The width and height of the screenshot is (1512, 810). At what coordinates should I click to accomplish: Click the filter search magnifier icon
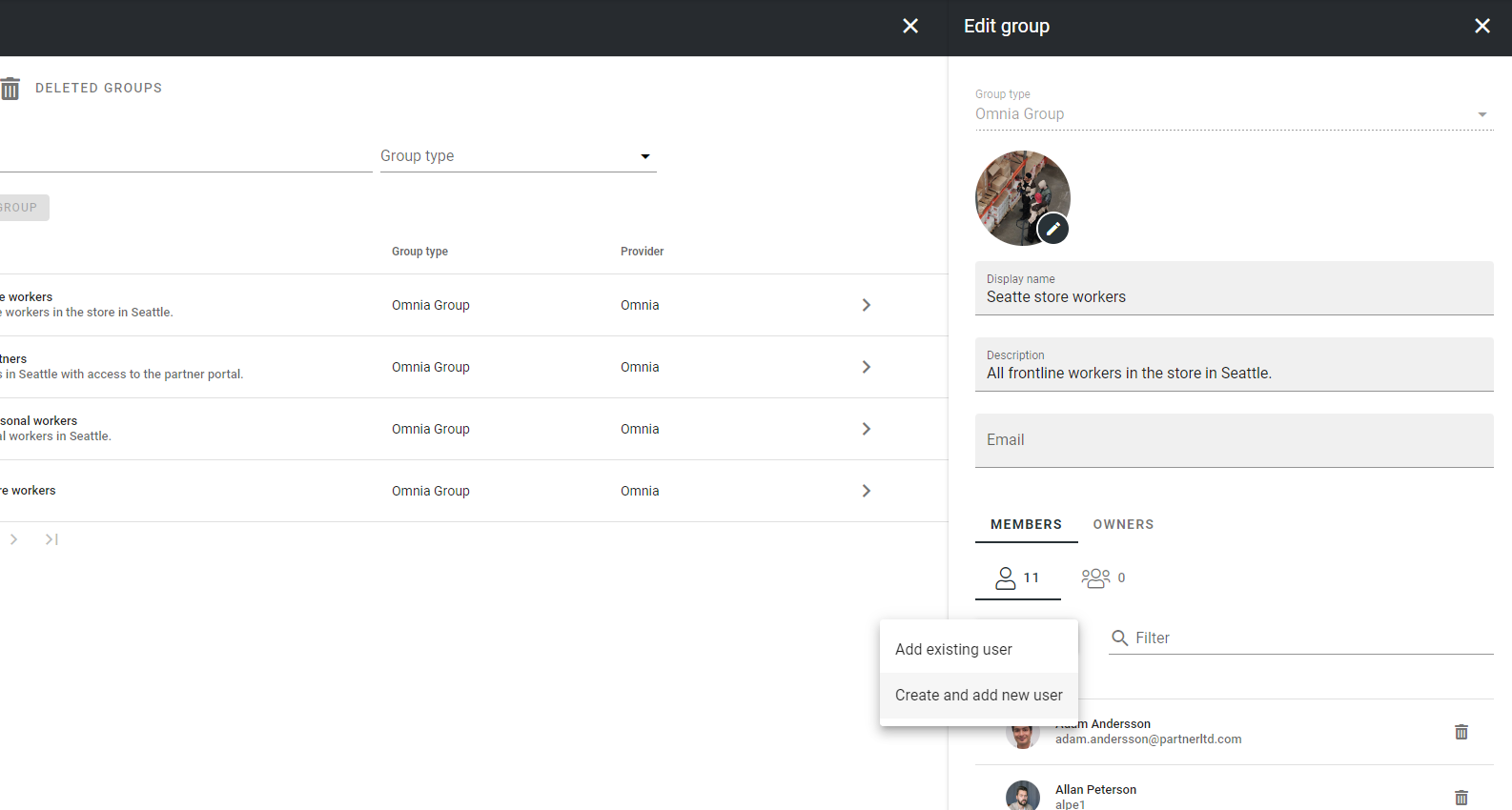(1120, 638)
